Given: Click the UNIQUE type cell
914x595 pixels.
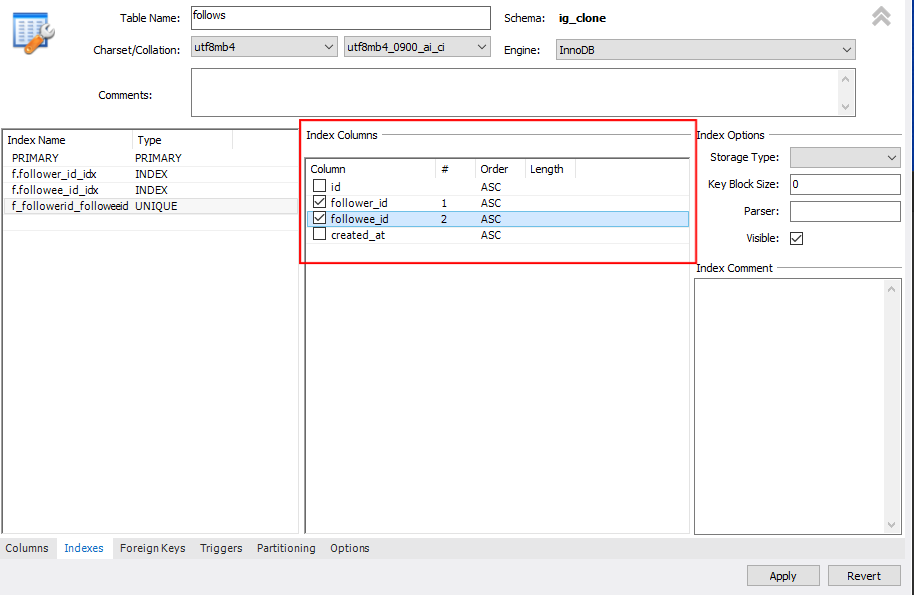Looking at the screenshot, I should [x=156, y=206].
